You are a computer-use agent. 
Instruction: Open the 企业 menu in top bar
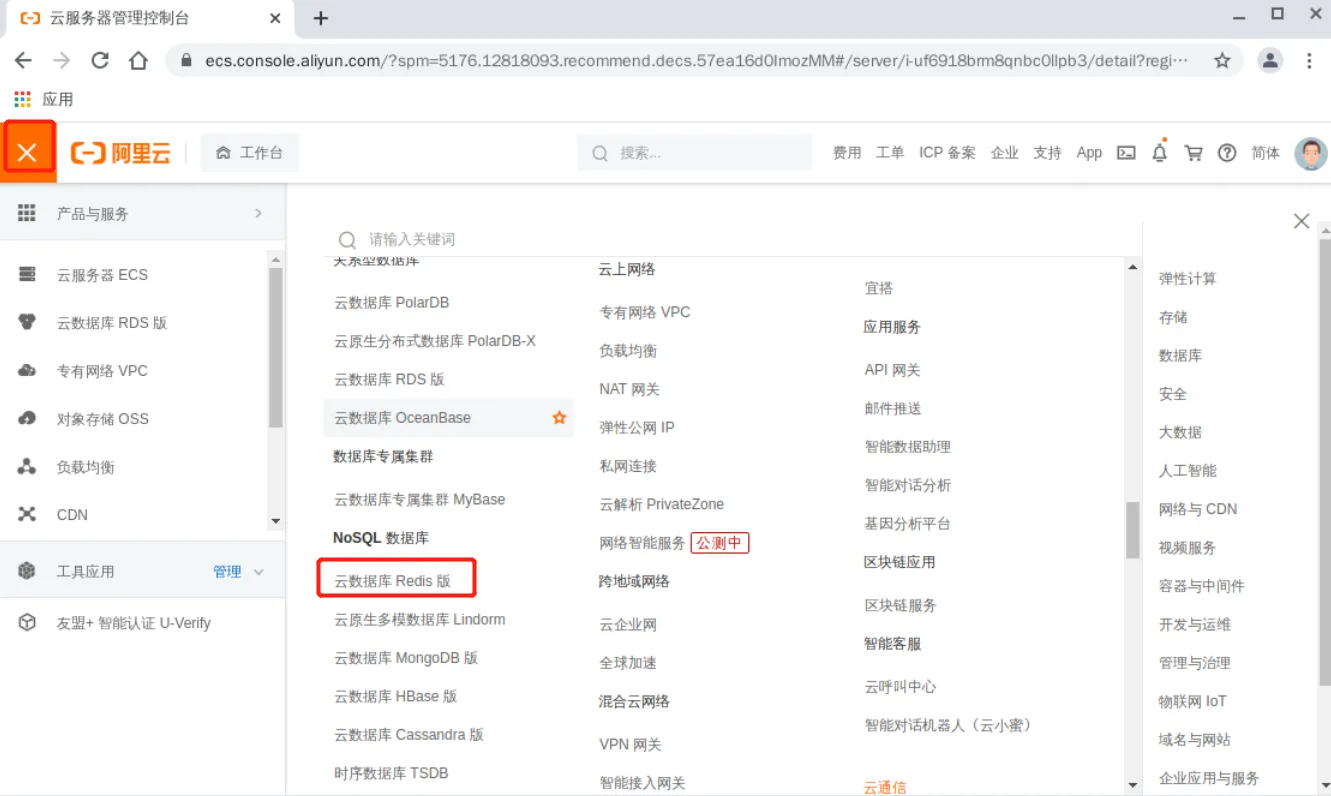(x=1005, y=153)
